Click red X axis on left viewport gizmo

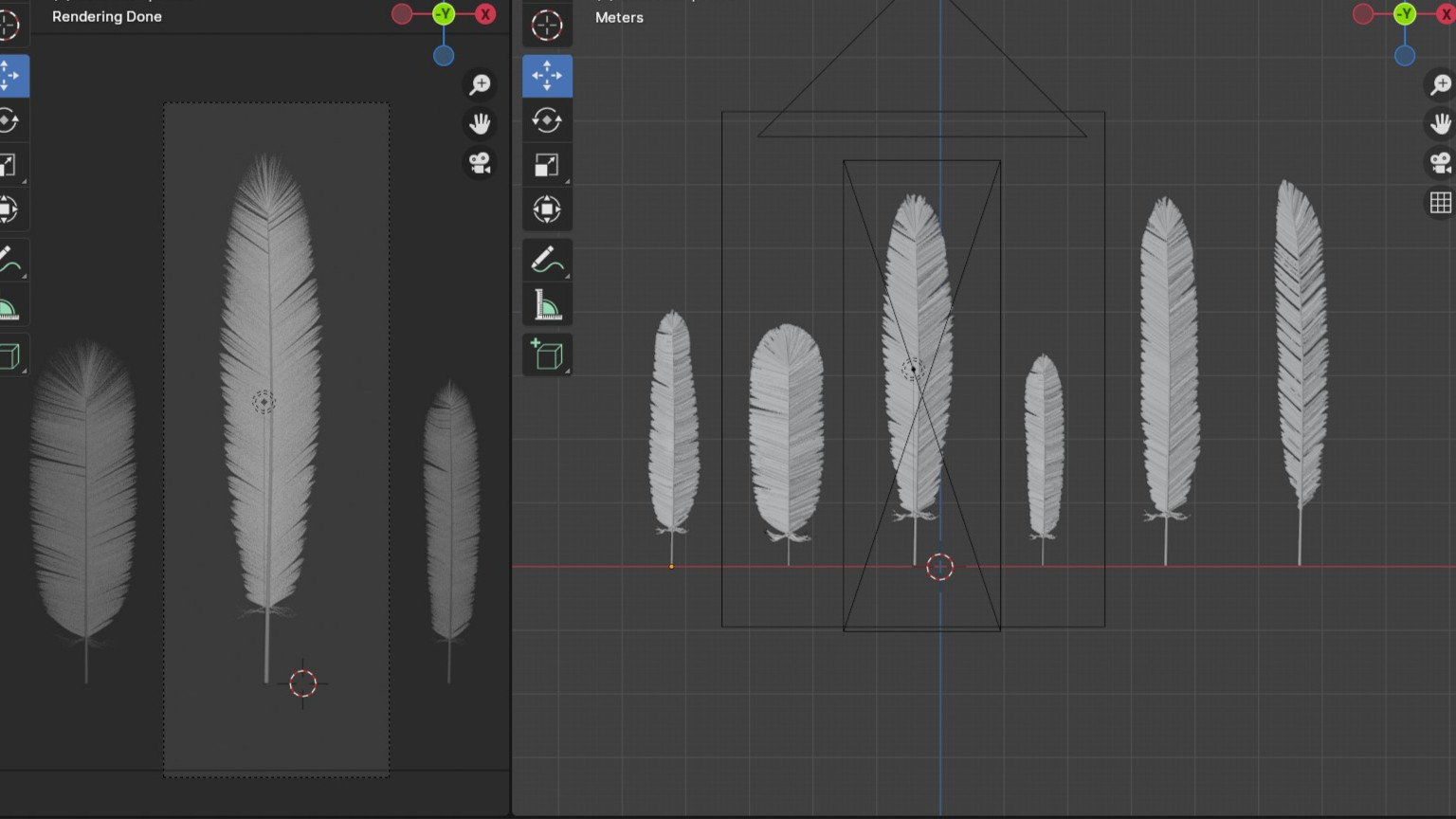(x=485, y=14)
